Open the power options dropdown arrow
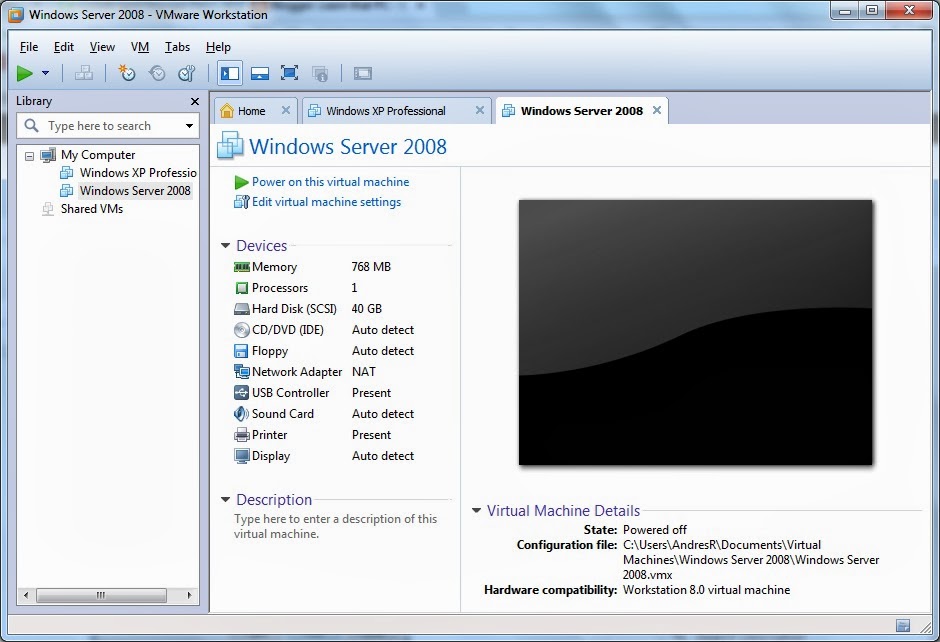Image resolution: width=940 pixels, height=642 pixels. (46, 74)
